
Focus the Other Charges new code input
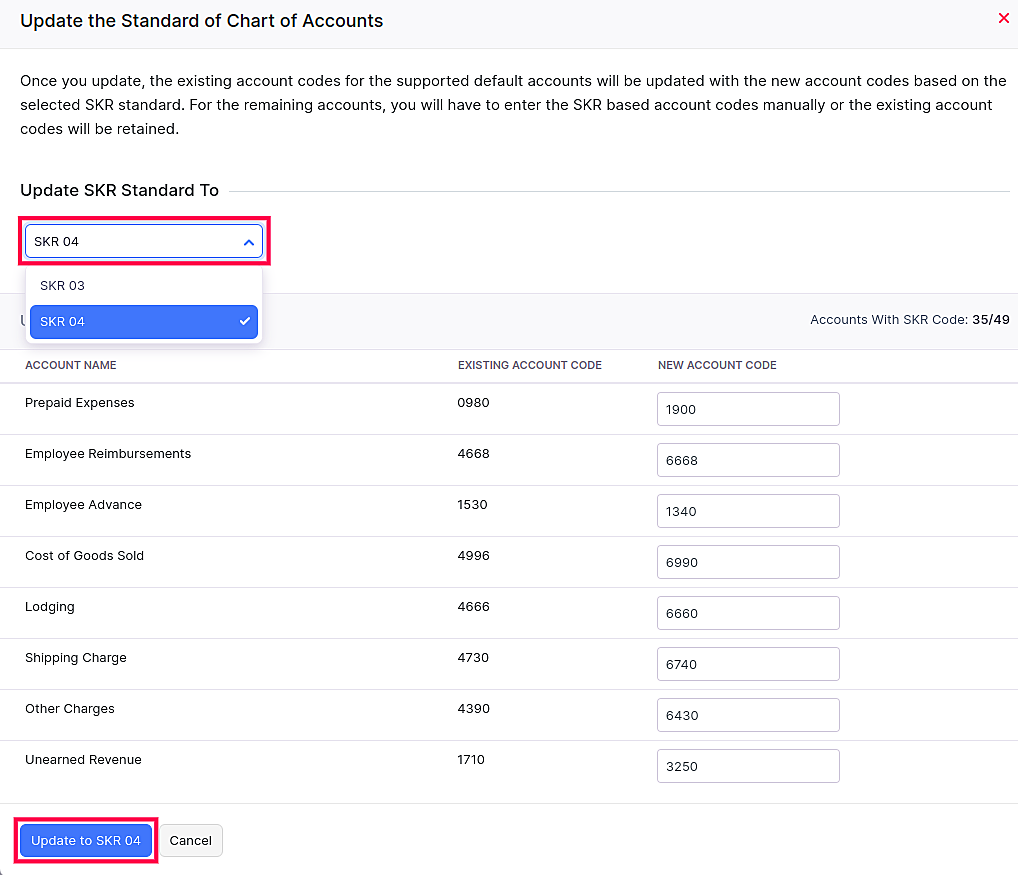[747, 715]
